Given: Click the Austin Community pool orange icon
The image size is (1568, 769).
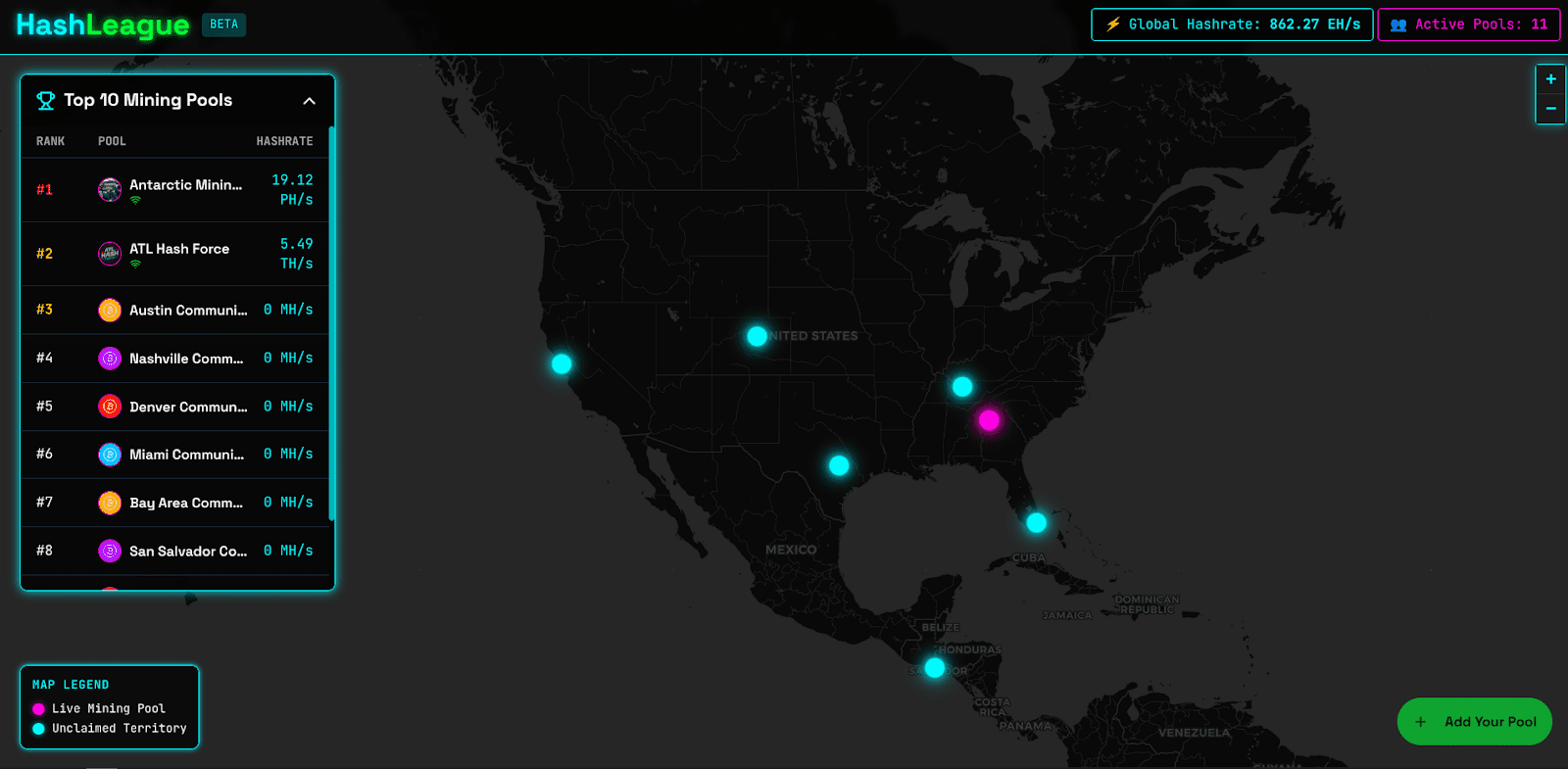Looking at the screenshot, I should tap(110, 311).
